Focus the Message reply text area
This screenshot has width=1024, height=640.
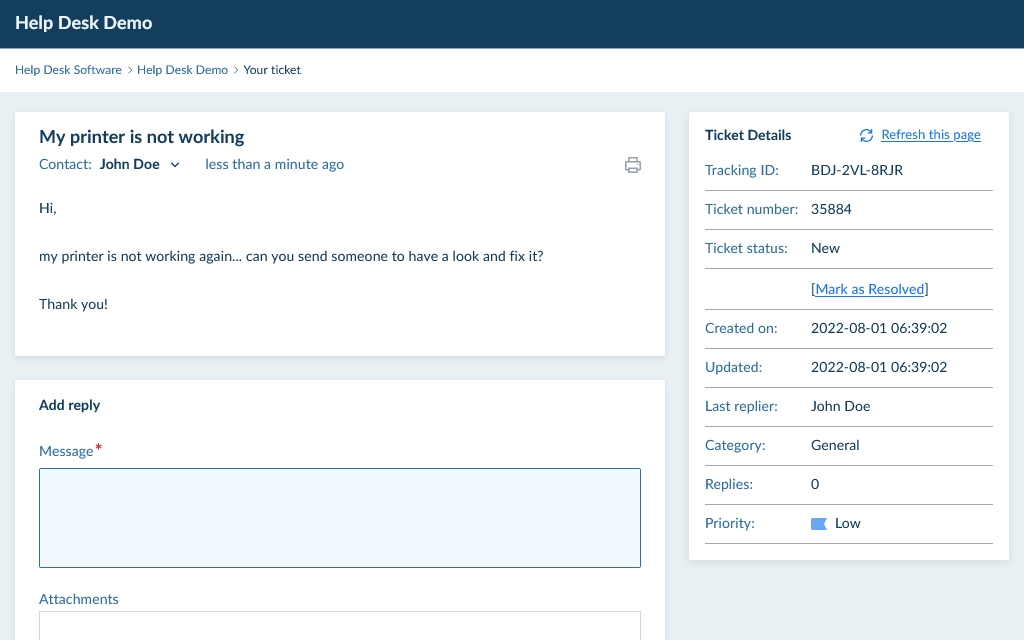(x=340, y=517)
